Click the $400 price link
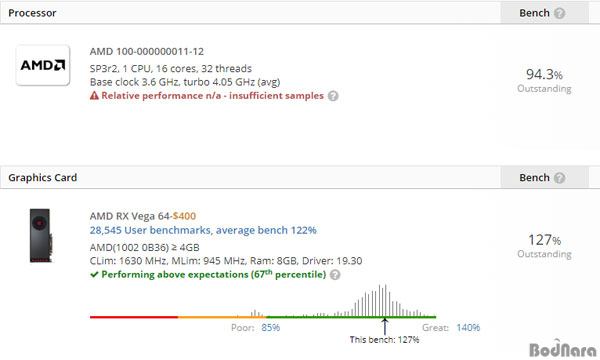Screen dimensions: 600x360 pyautogui.click(x=184, y=216)
